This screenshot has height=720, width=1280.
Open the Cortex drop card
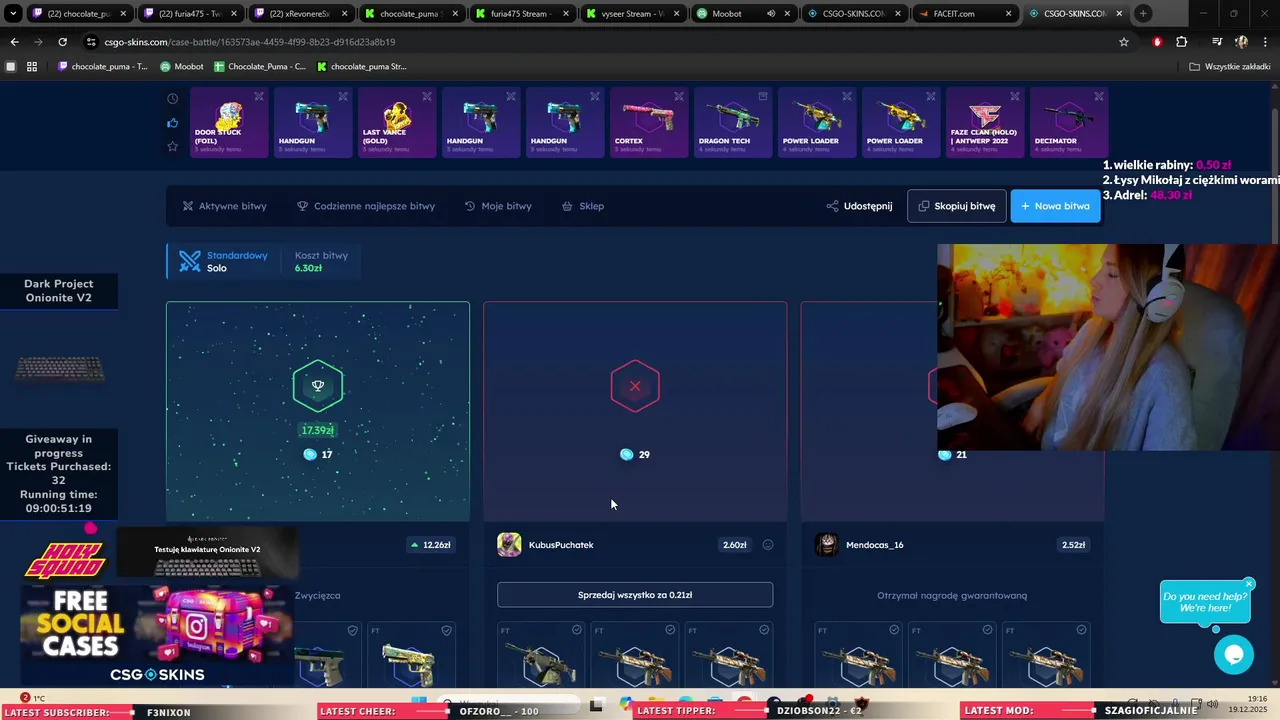point(649,123)
